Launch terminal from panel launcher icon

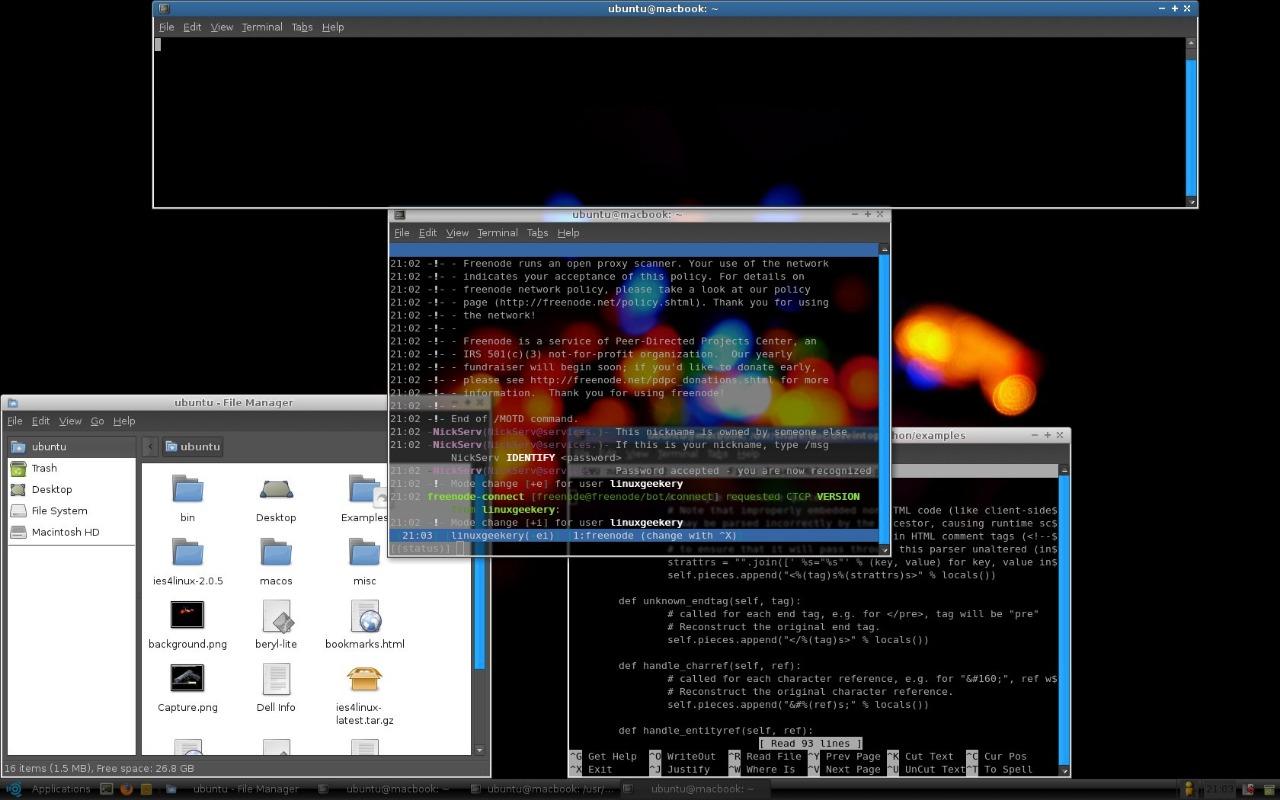[x=107, y=789]
